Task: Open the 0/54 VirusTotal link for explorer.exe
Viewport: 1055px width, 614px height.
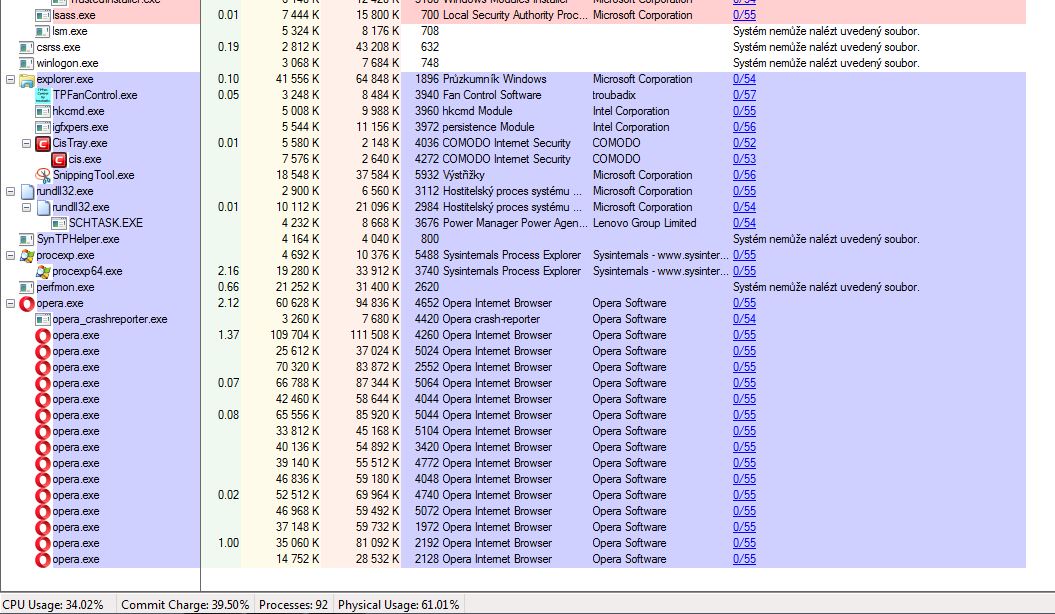Action: [x=744, y=79]
